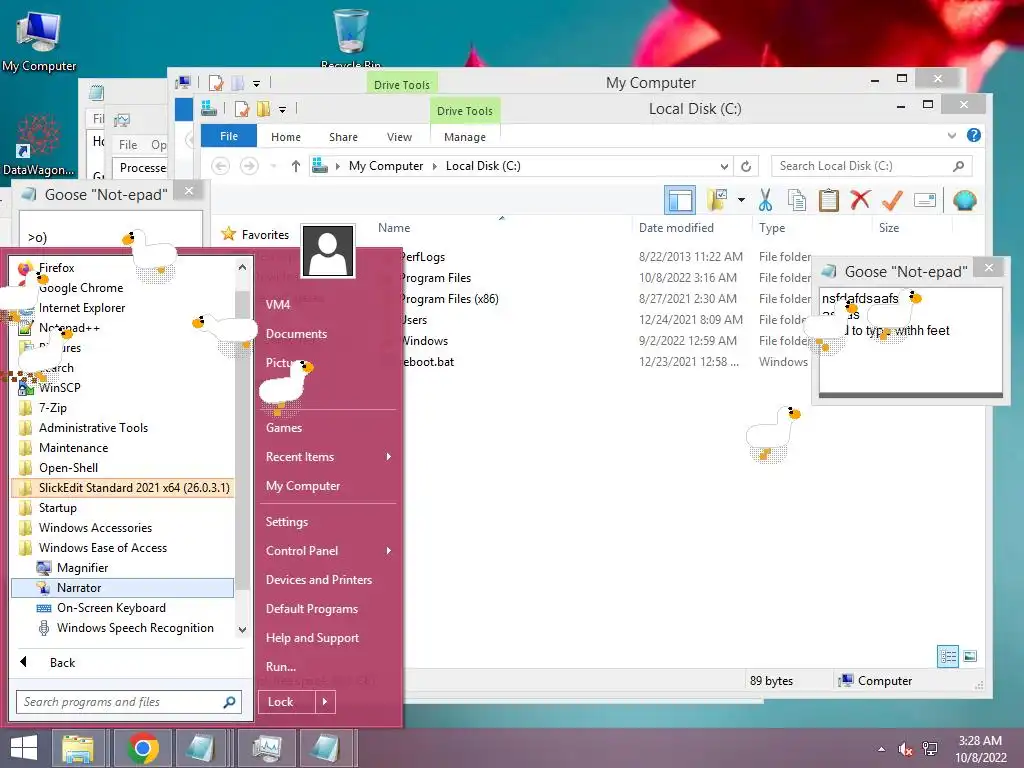The image size is (1024, 768).
Task: Open Google Chrome from taskbar
Action: coord(143,748)
